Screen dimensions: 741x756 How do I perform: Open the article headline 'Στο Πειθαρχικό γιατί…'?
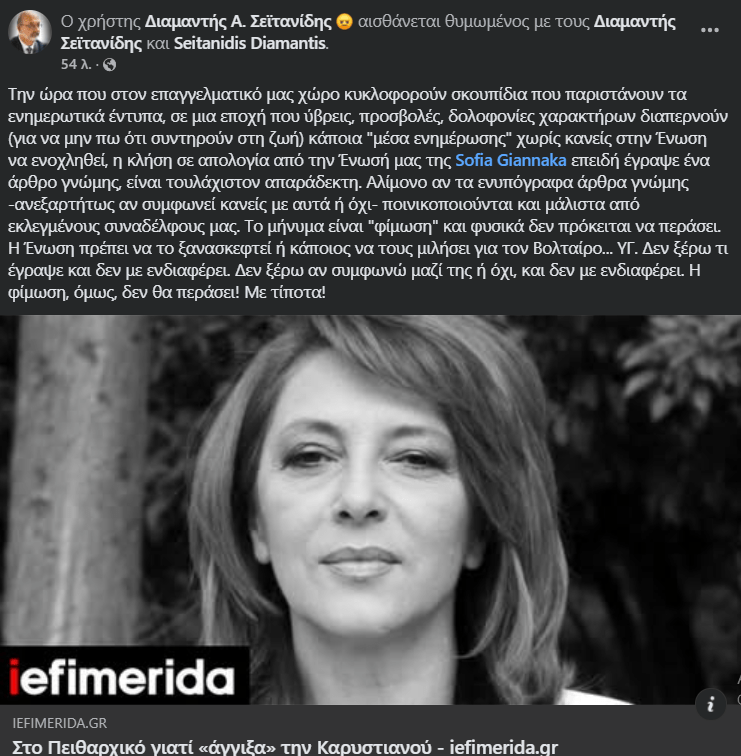point(285,747)
